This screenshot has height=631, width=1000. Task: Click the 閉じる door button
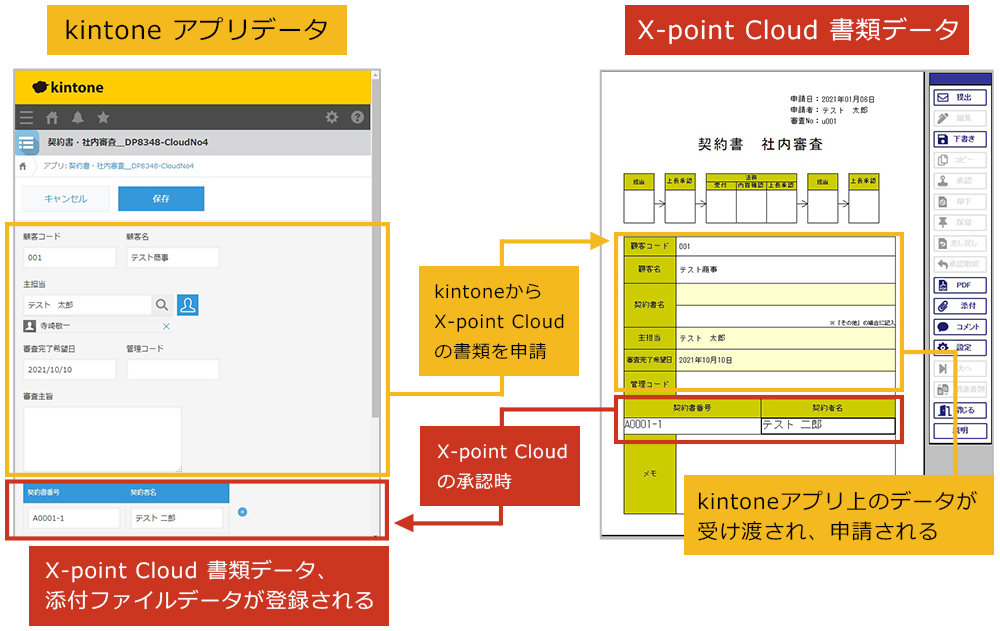(960, 410)
